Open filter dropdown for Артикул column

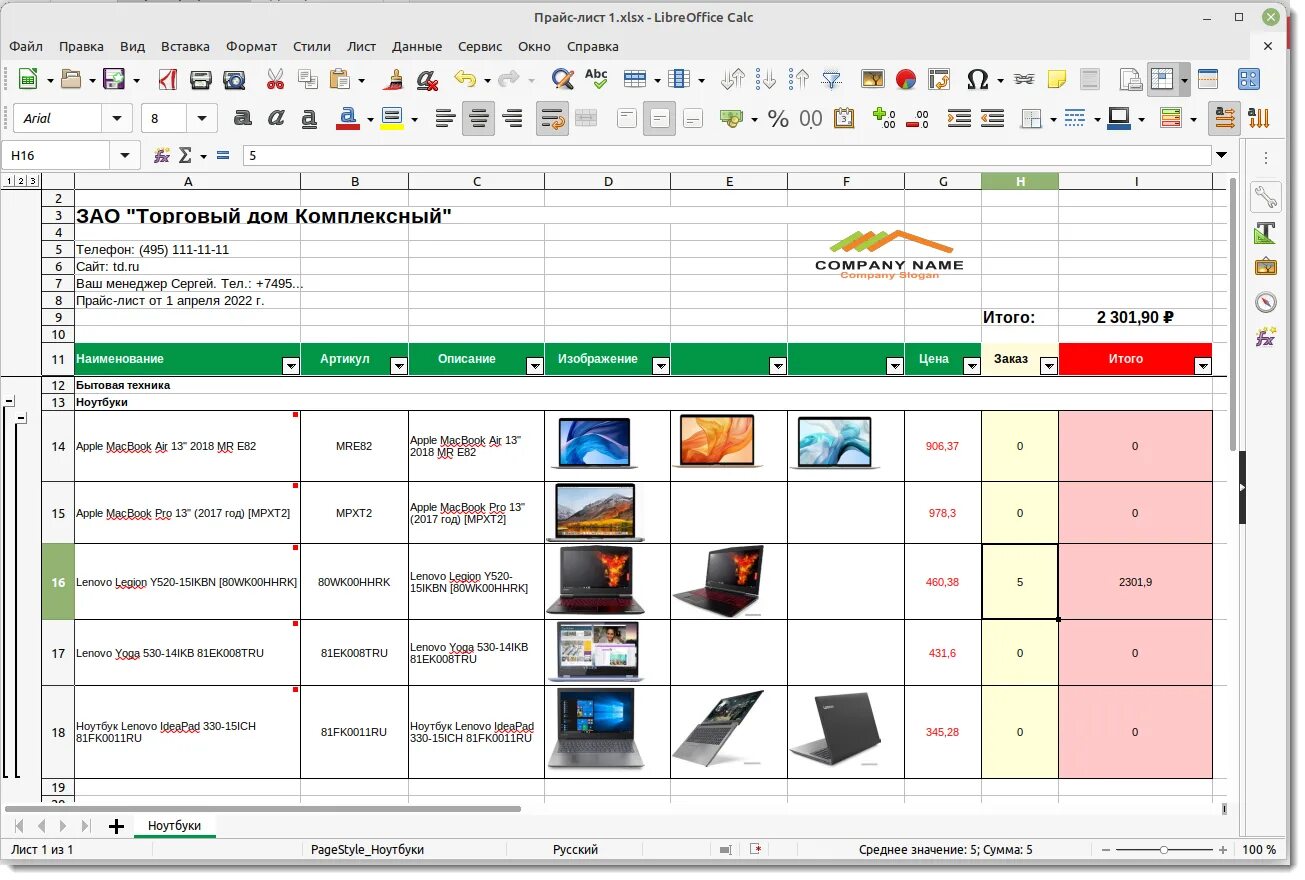[399, 366]
